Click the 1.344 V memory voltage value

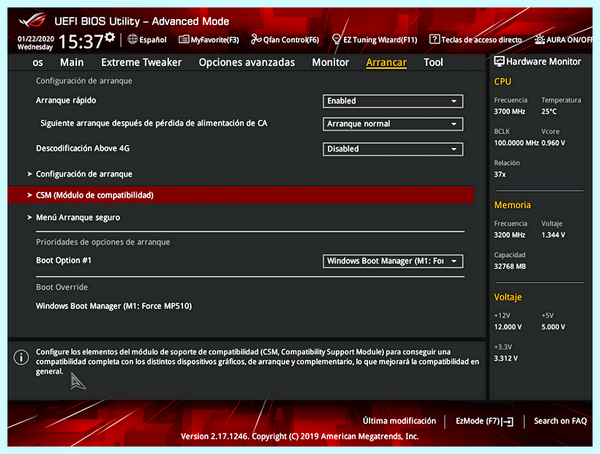tap(553, 235)
